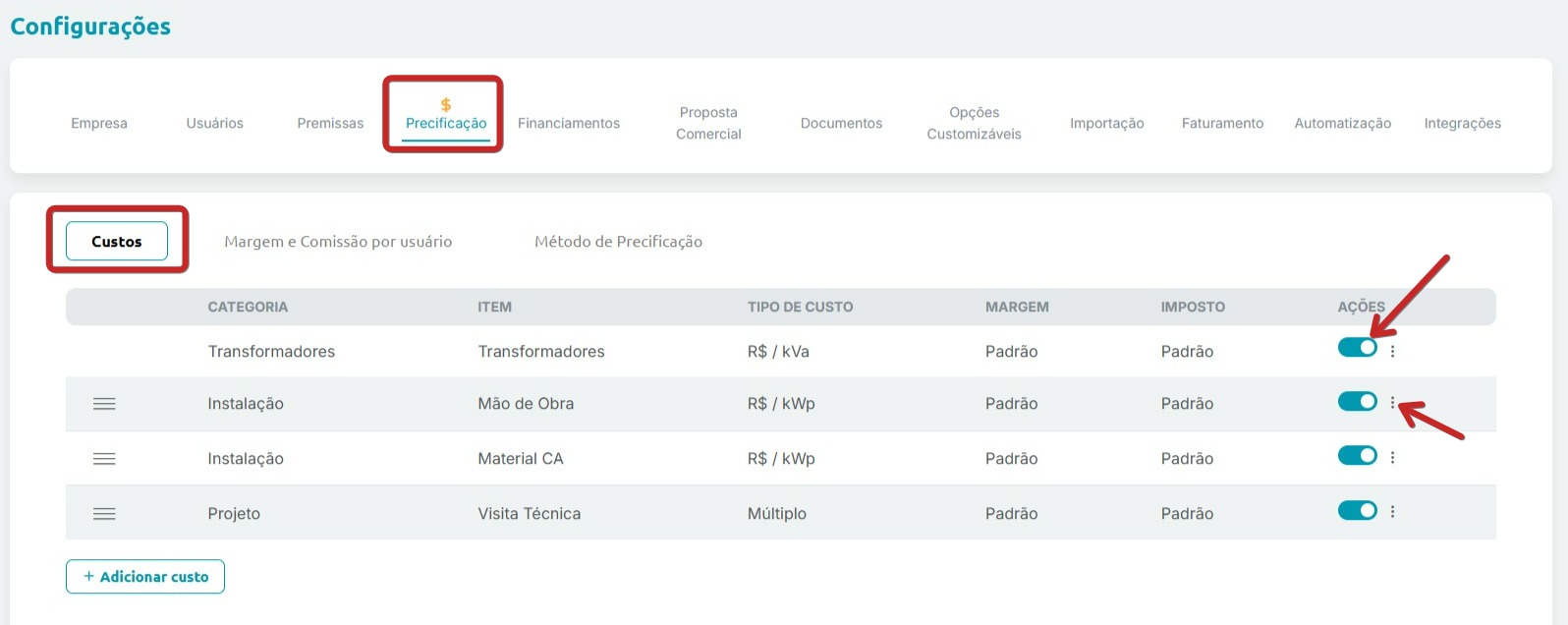Viewport: 1568px width, 625px height.
Task: Toggle off the Mão de Obra cost
Action: tap(1357, 401)
